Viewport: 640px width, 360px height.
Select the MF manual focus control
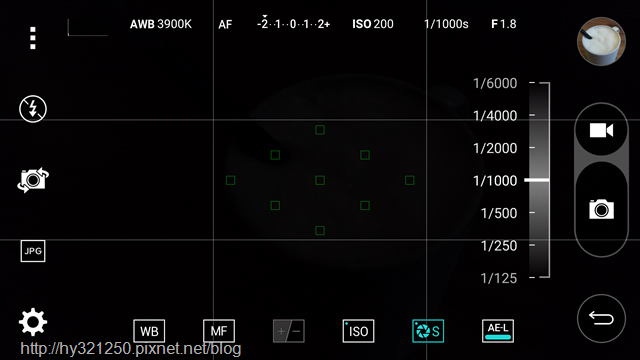click(x=219, y=331)
